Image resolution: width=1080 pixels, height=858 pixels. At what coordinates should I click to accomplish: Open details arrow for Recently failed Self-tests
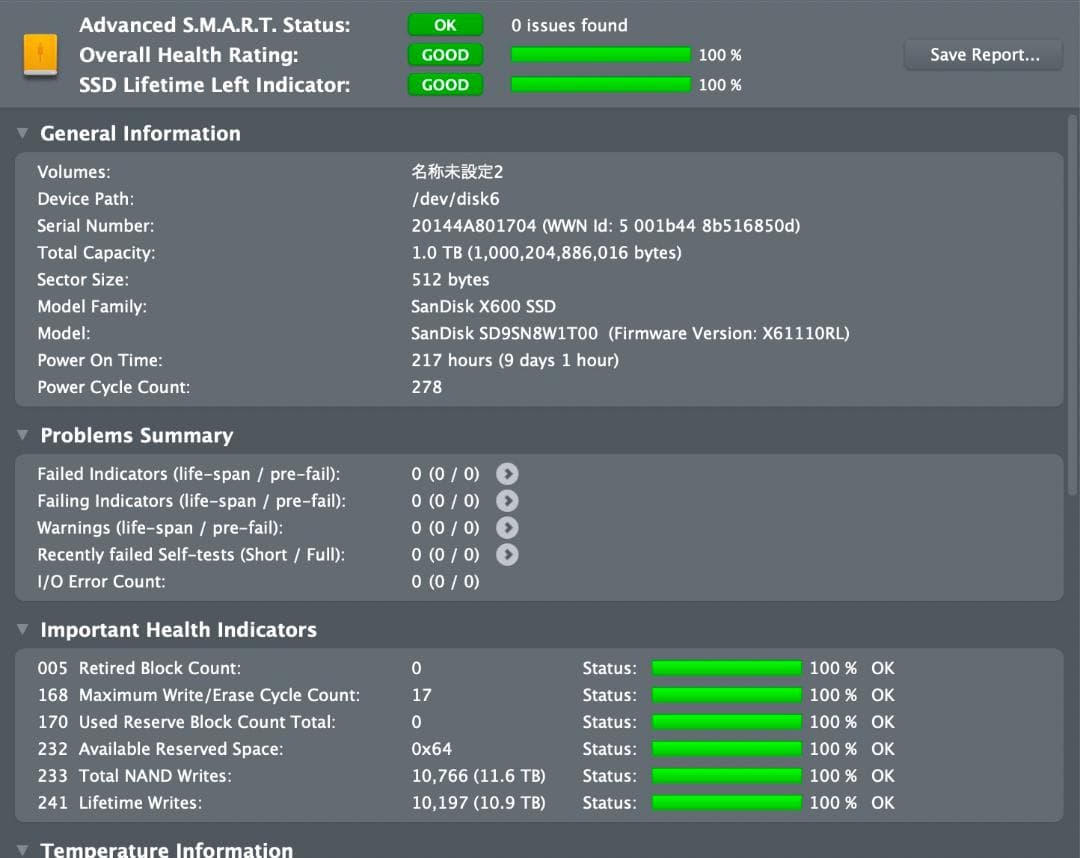coord(507,554)
